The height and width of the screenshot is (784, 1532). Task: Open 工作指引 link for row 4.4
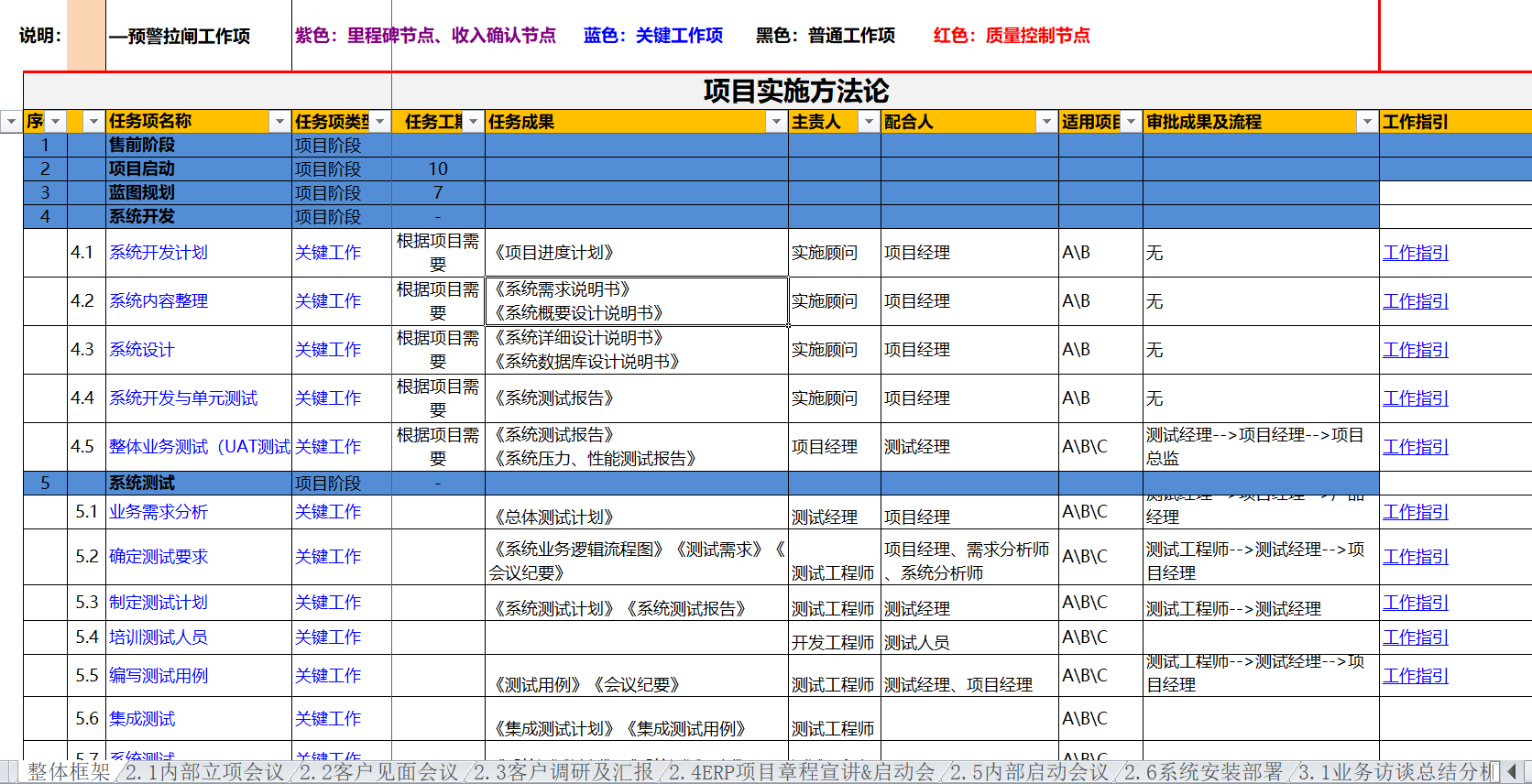point(1416,398)
